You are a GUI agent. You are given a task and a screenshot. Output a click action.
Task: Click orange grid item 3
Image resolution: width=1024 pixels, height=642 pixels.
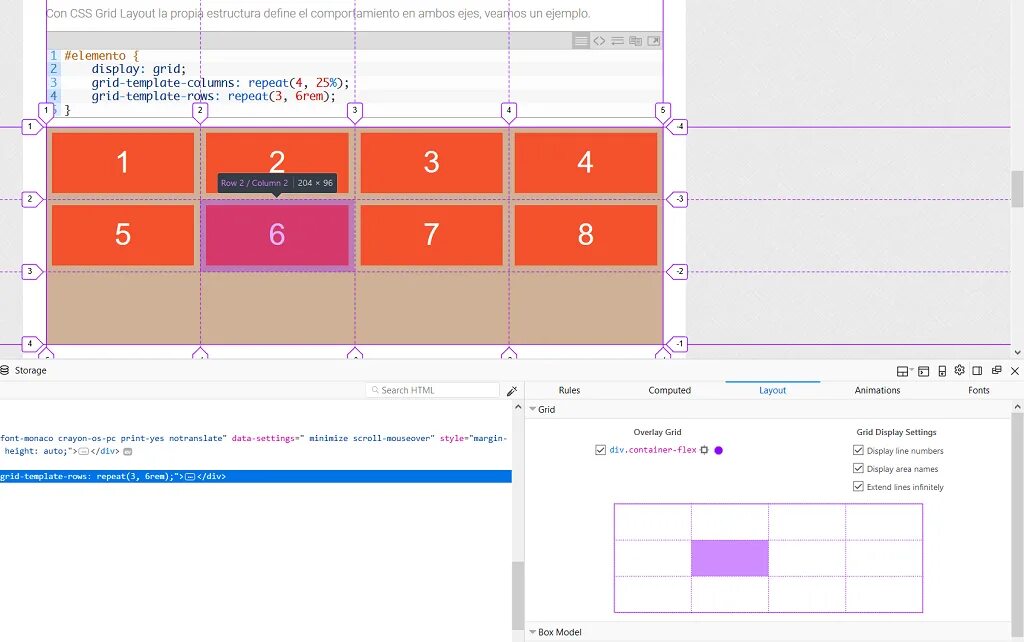point(432,163)
